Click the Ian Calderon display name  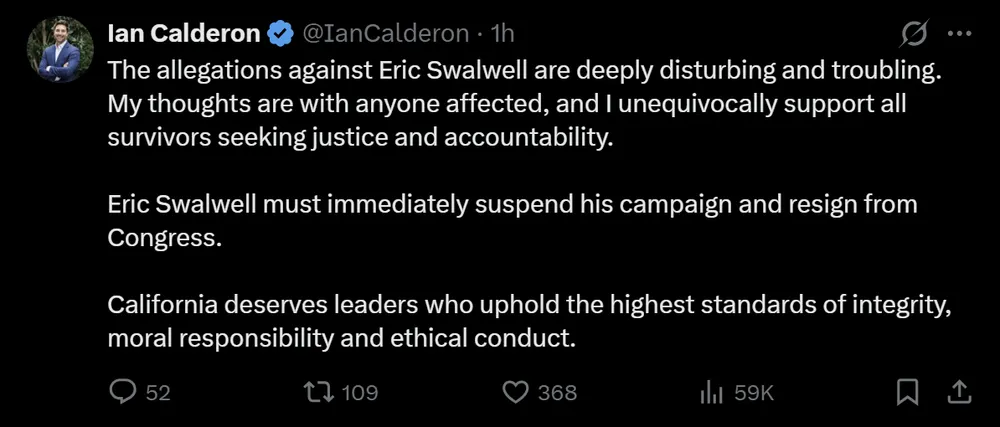coord(185,34)
